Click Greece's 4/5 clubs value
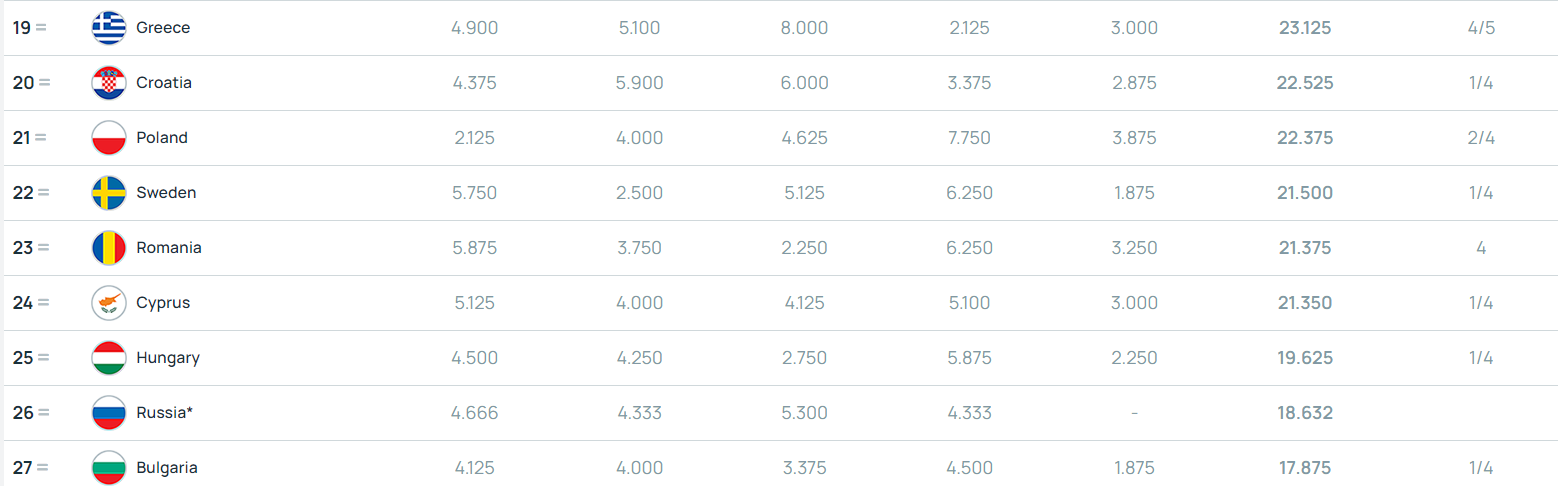The width and height of the screenshot is (1558, 486). tap(1481, 28)
